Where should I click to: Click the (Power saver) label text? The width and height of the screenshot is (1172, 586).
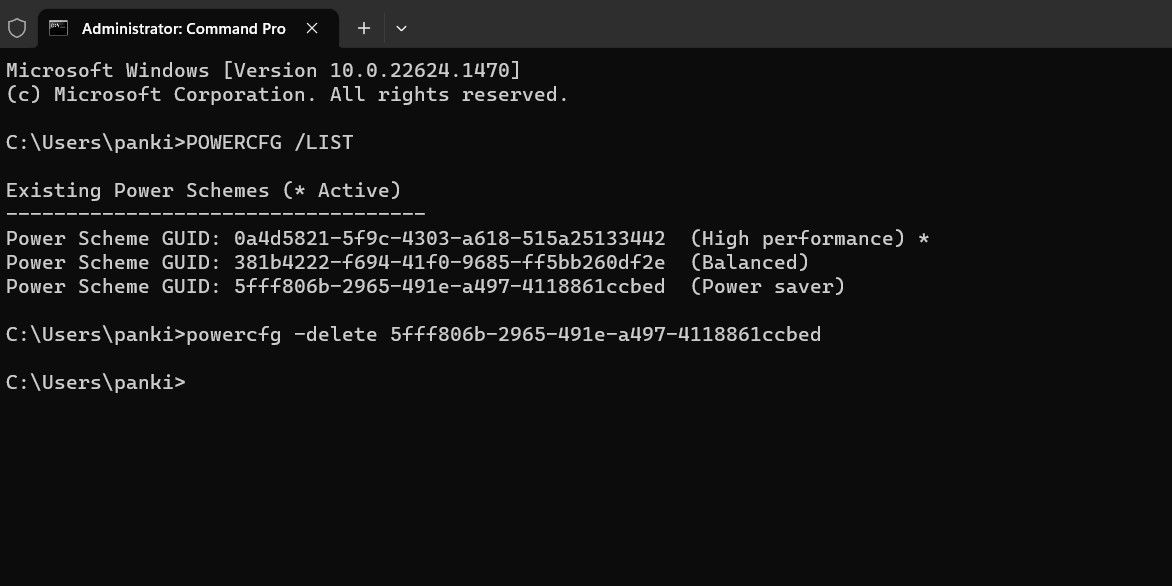pyautogui.click(x=766, y=286)
